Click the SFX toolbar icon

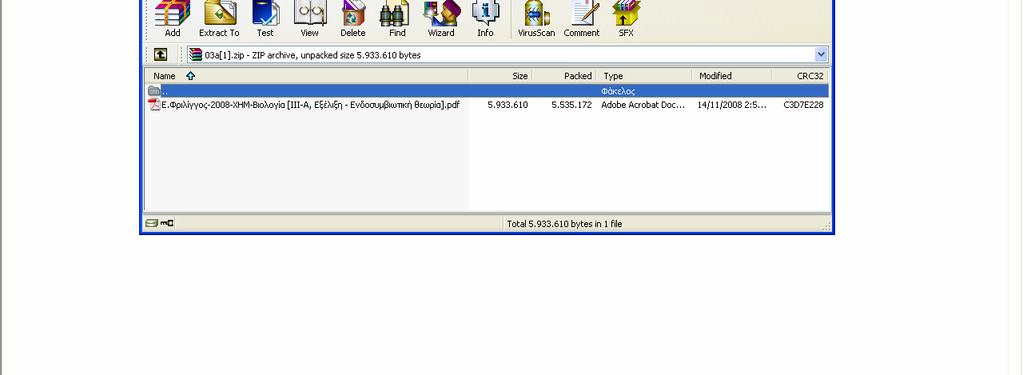click(626, 19)
